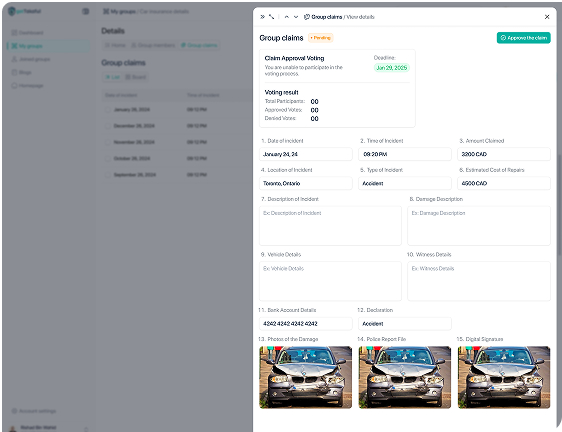Click the Claim Approval Voting heading
562x432 pixels.
[294, 58]
